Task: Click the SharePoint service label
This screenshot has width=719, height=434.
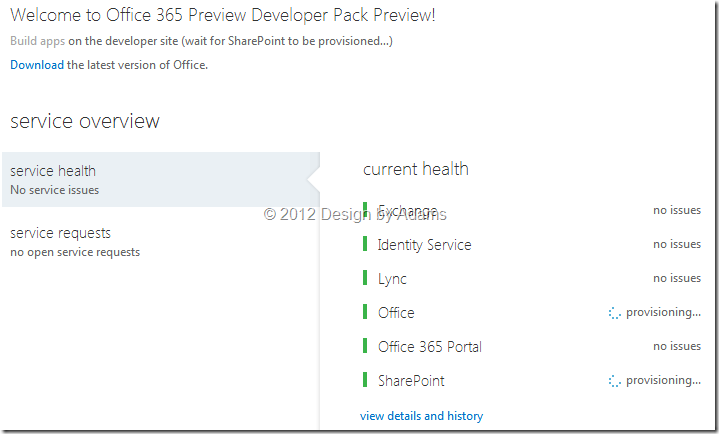Action: tap(411, 381)
